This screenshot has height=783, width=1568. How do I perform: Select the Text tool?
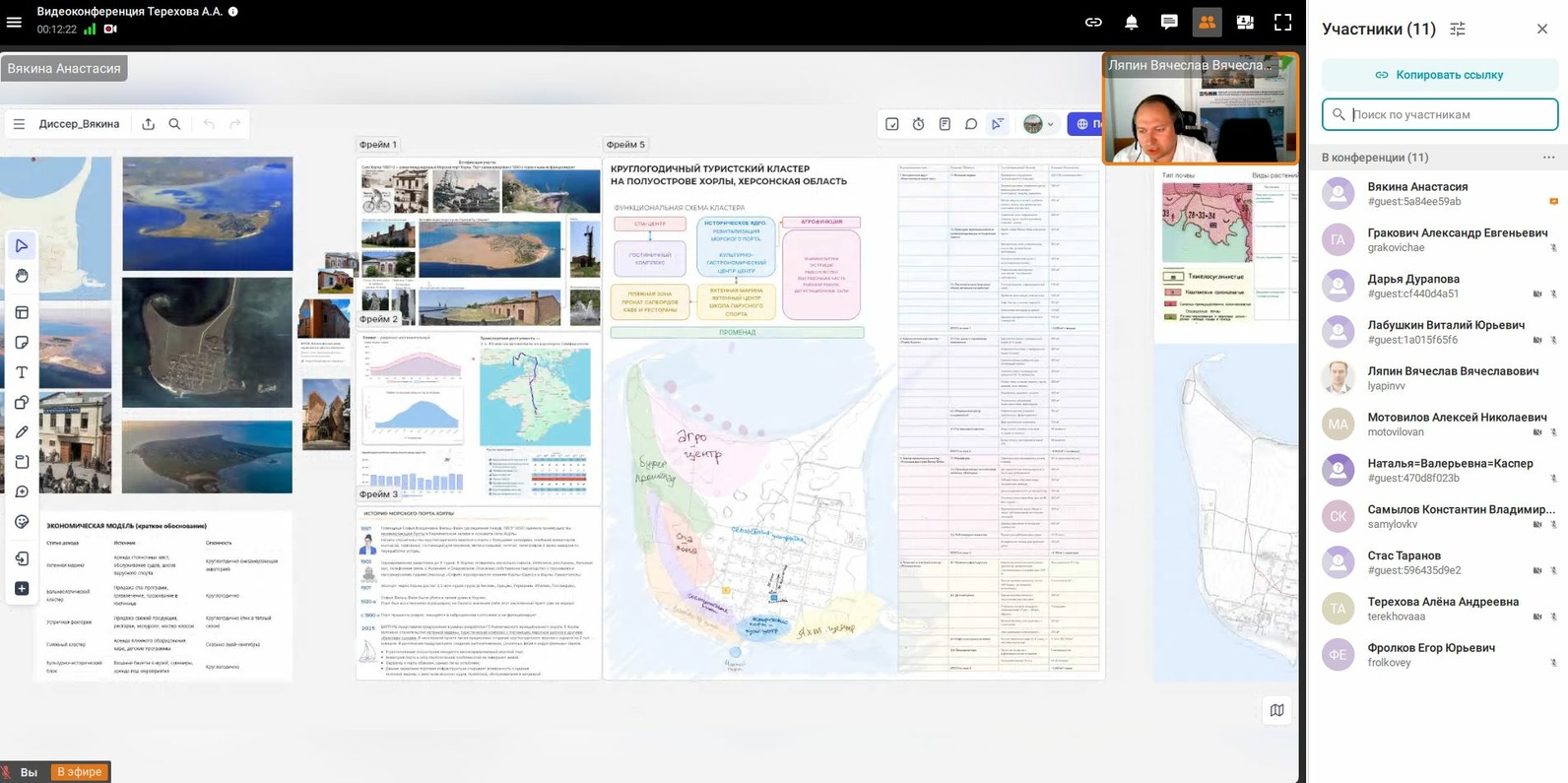22,372
